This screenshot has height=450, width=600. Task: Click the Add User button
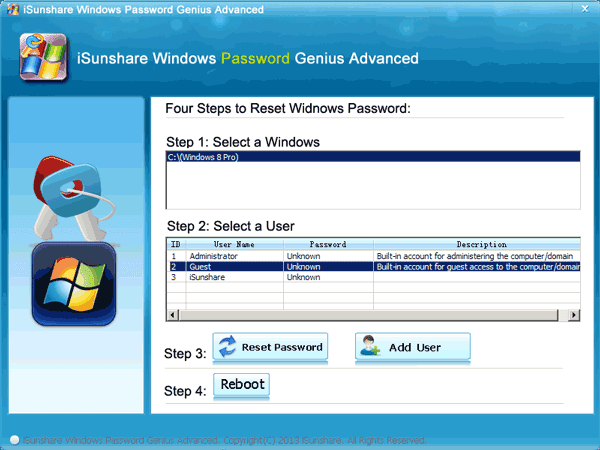tap(412, 347)
